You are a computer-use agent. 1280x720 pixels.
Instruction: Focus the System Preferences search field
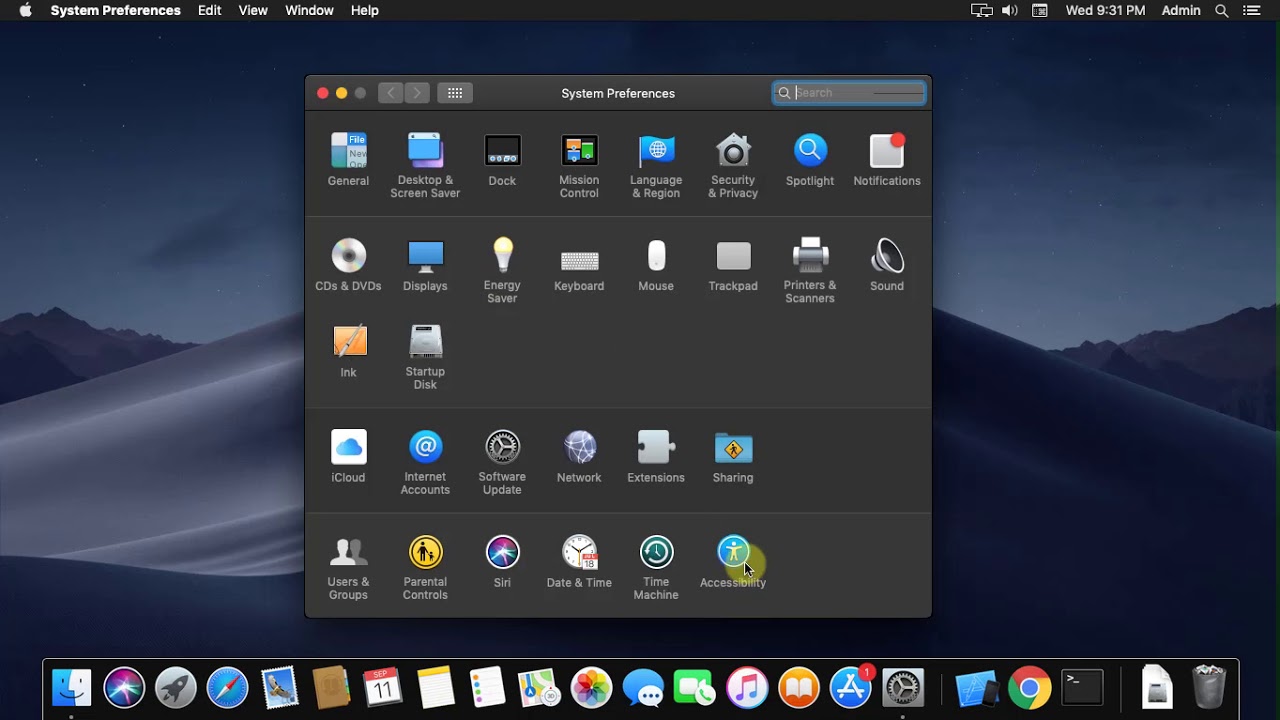point(849,93)
